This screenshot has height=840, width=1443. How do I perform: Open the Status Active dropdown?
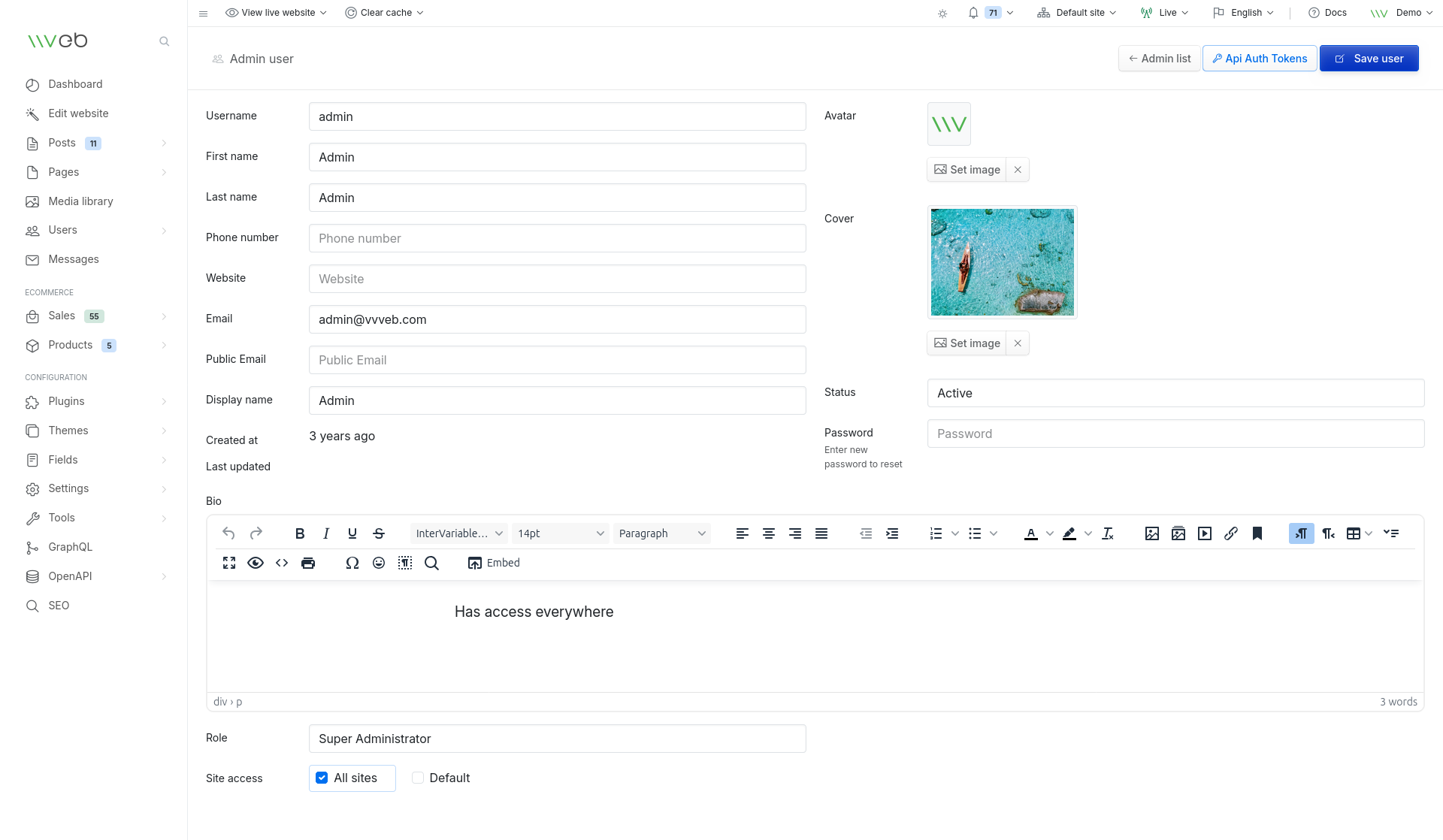(x=1175, y=393)
